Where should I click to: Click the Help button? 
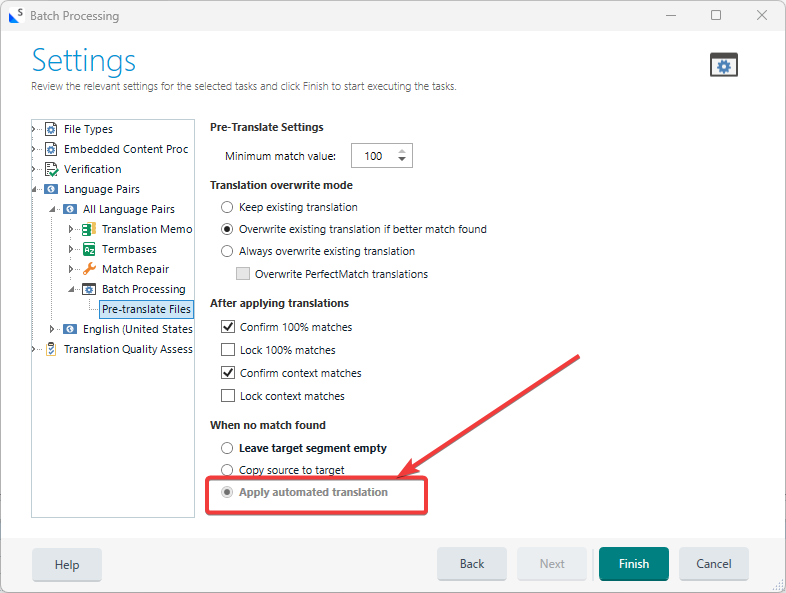pyautogui.click(x=67, y=564)
